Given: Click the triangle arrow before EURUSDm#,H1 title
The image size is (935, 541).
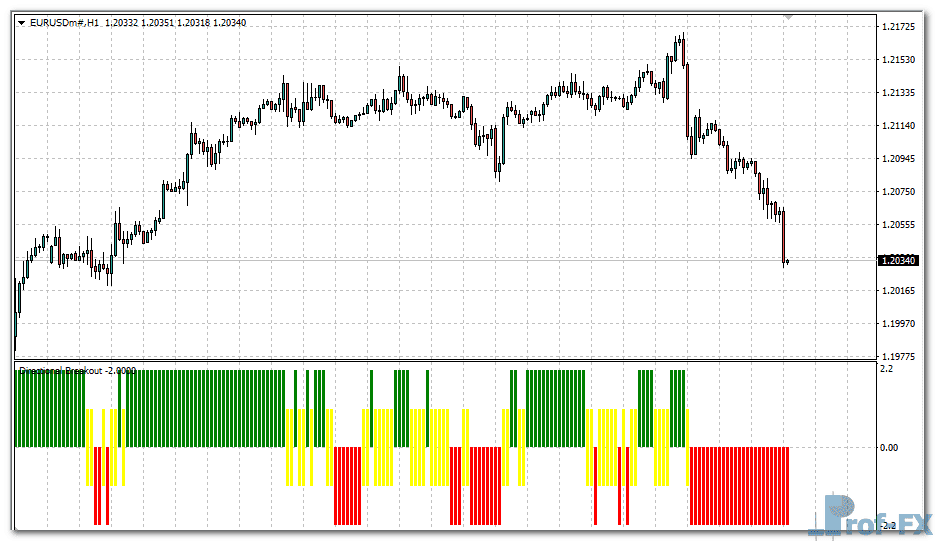Looking at the screenshot, I should [22, 22].
